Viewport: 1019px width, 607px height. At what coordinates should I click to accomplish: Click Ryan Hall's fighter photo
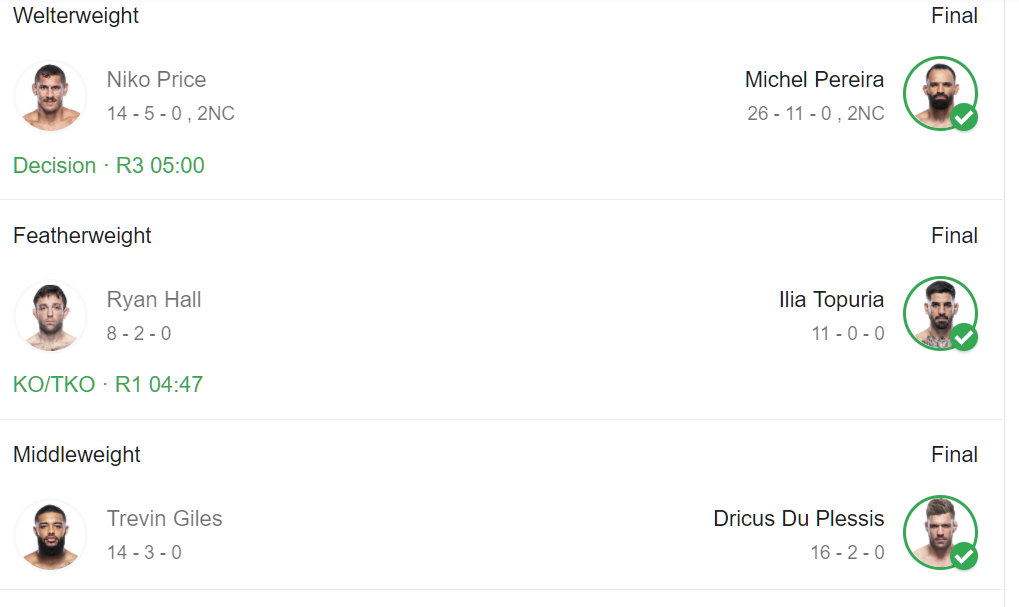[50, 316]
